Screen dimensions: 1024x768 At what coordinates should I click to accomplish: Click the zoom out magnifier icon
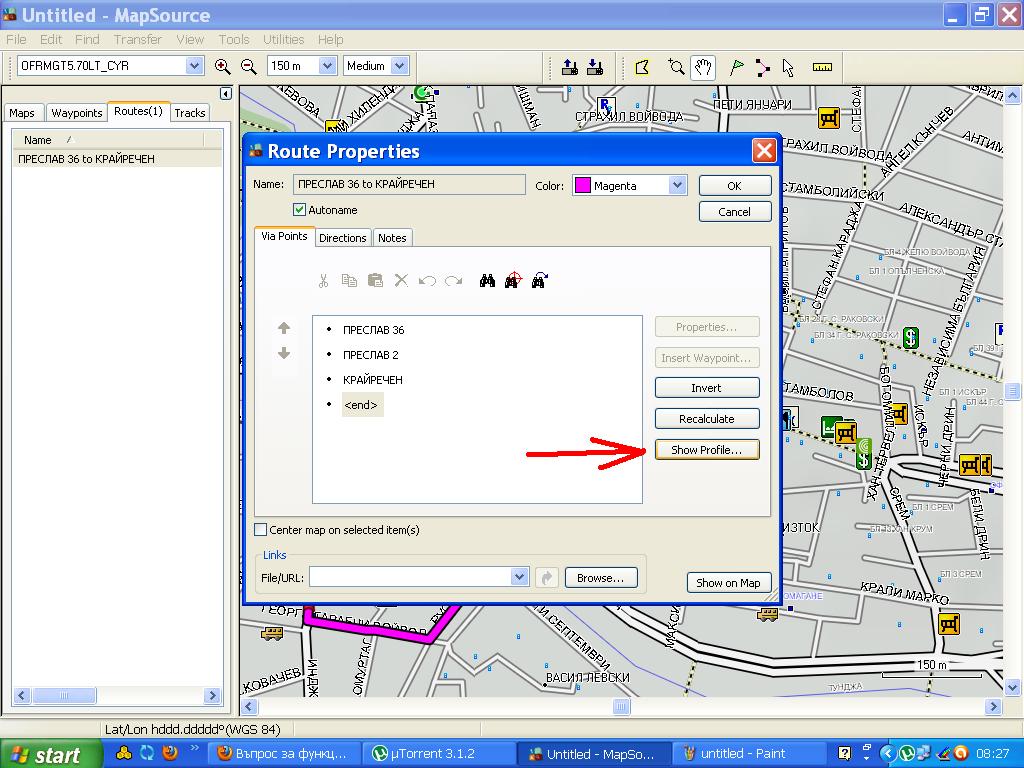[248, 66]
